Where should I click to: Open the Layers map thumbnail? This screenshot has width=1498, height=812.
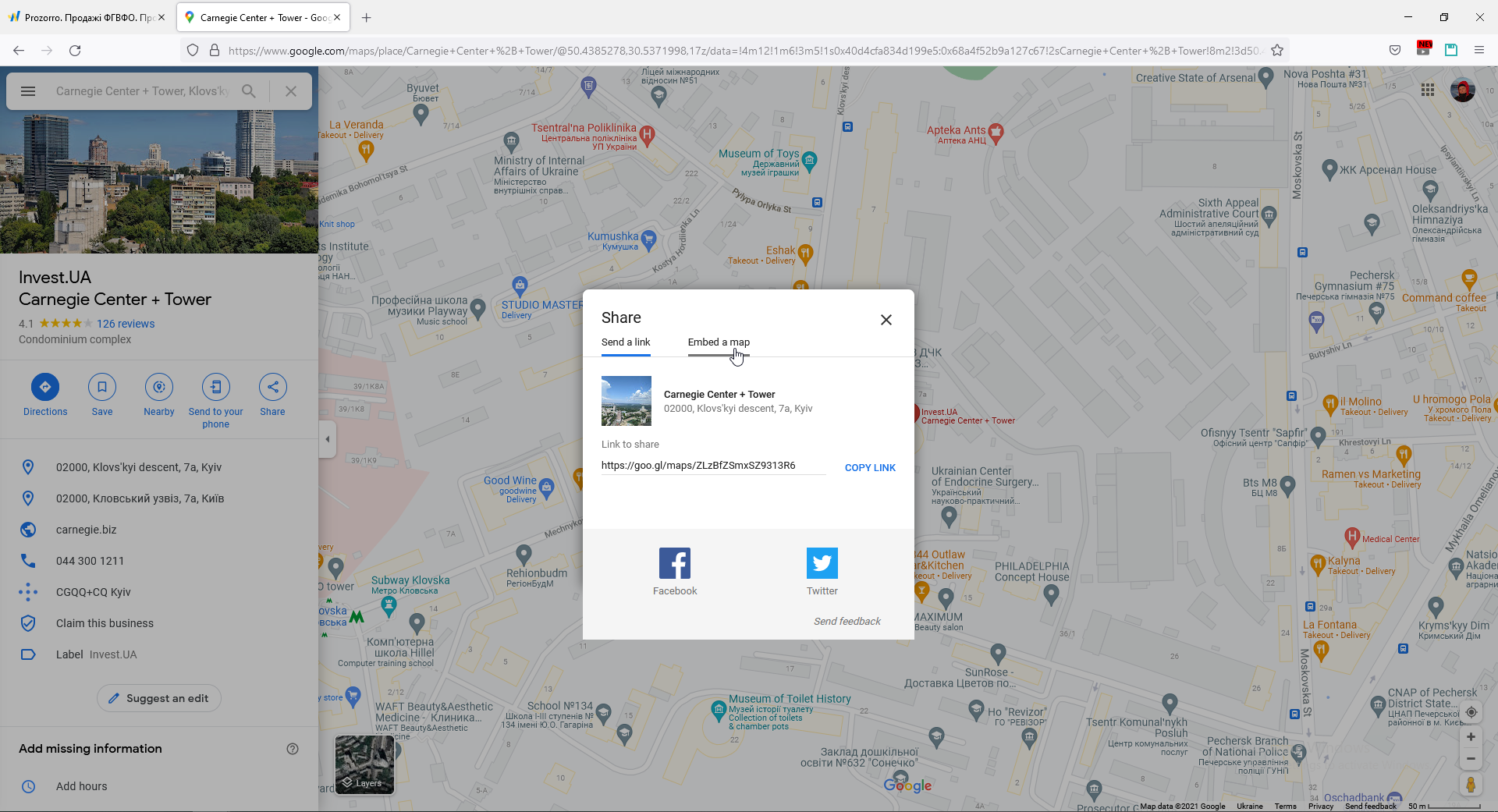(364, 764)
